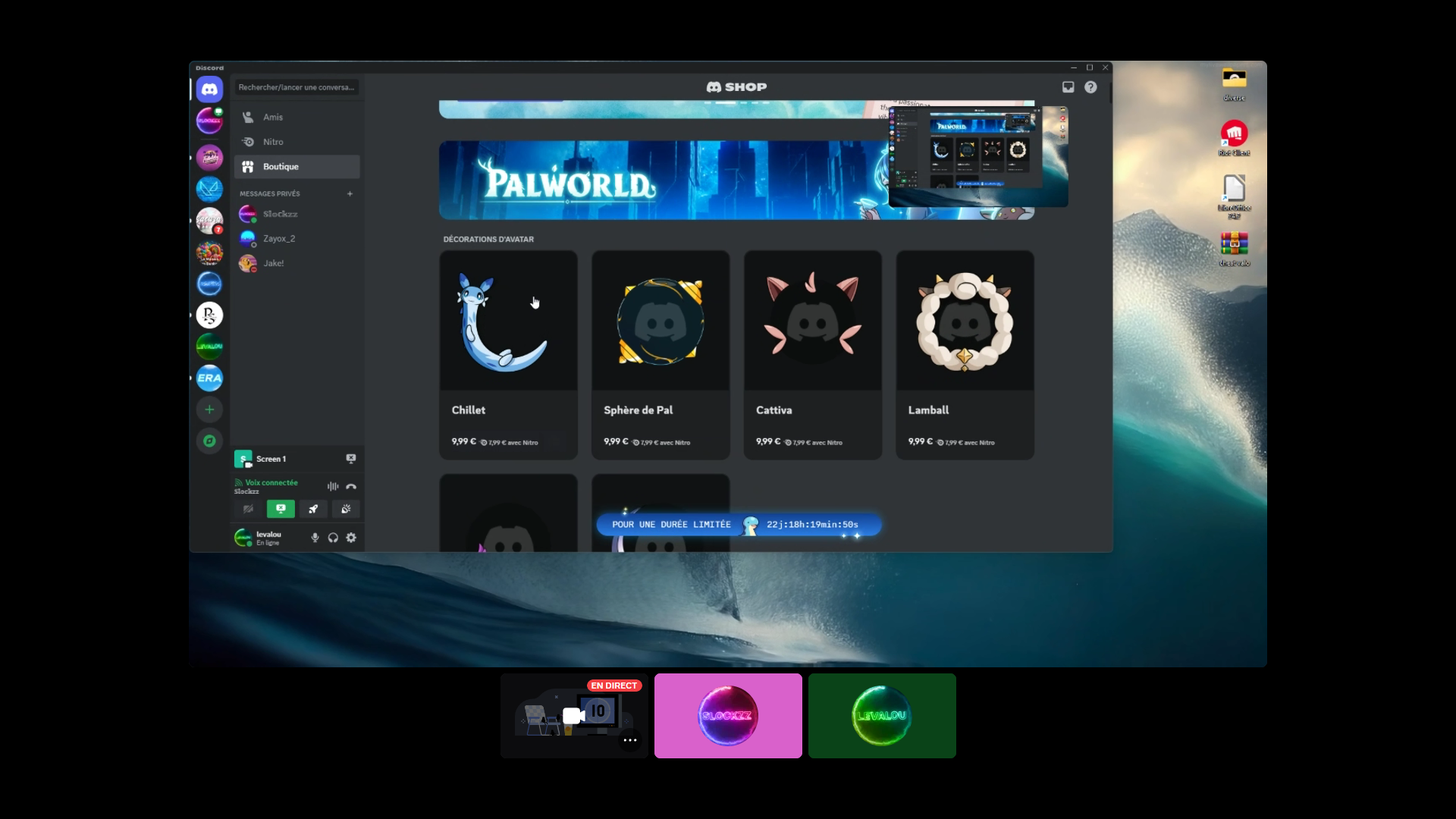
Task: Open the green LEVALOU server icon
Action: pos(209,346)
